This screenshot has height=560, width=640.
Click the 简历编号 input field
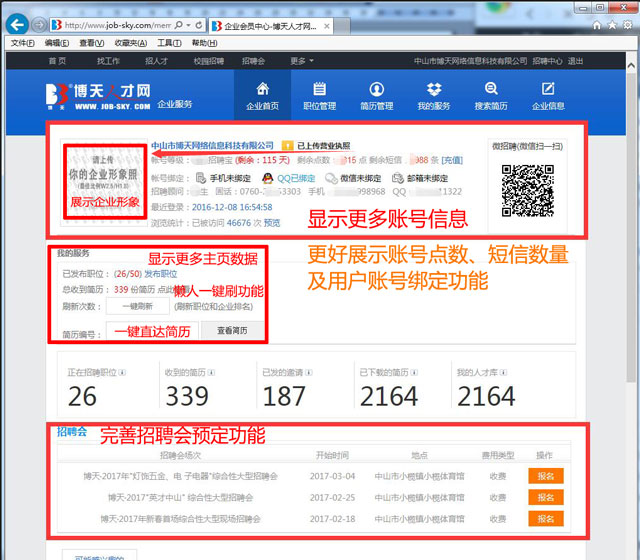pyautogui.click(x=152, y=331)
